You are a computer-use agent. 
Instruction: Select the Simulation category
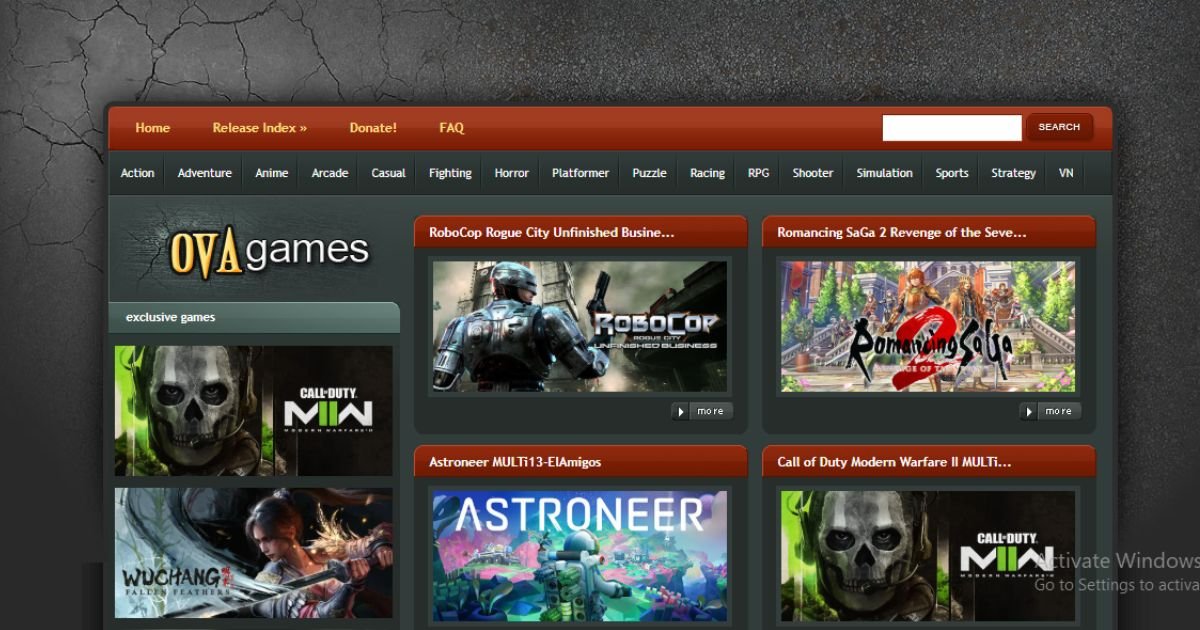(885, 173)
